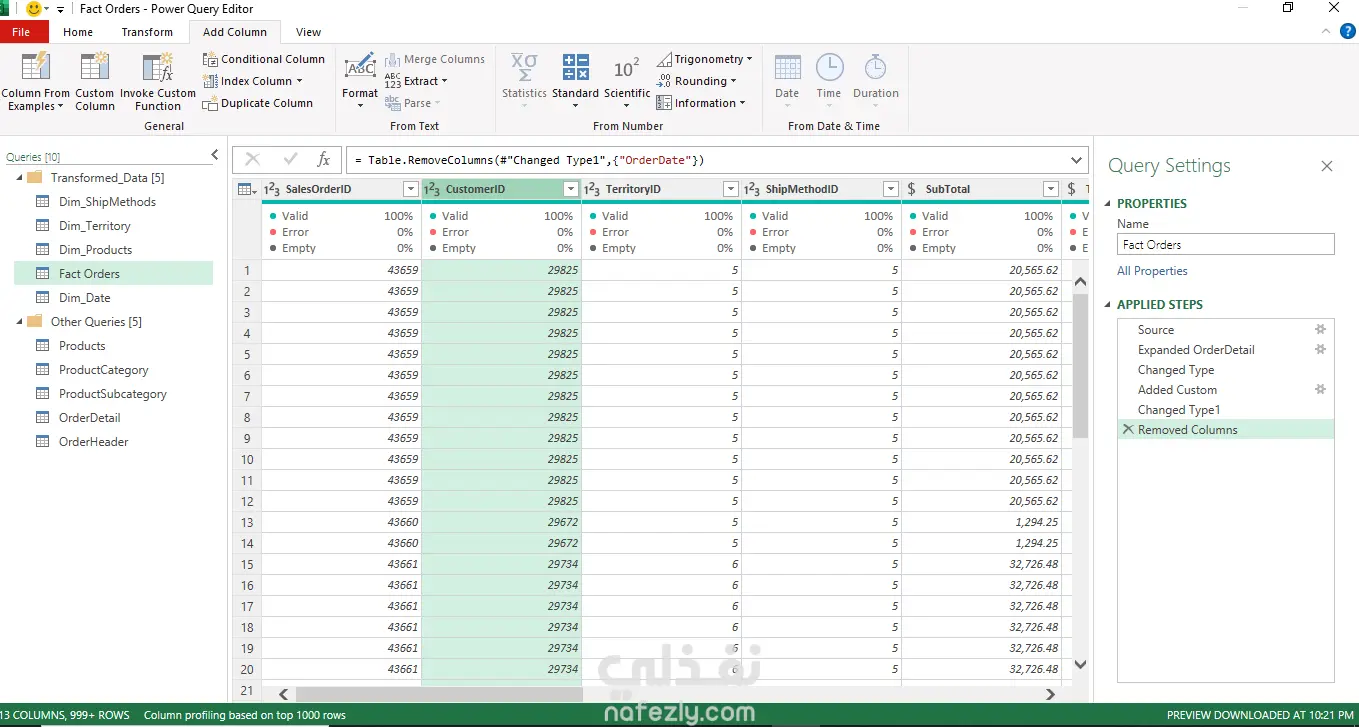This screenshot has width=1359, height=727.
Task: Select the Dim_ShipMethods query
Action: point(107,202)
